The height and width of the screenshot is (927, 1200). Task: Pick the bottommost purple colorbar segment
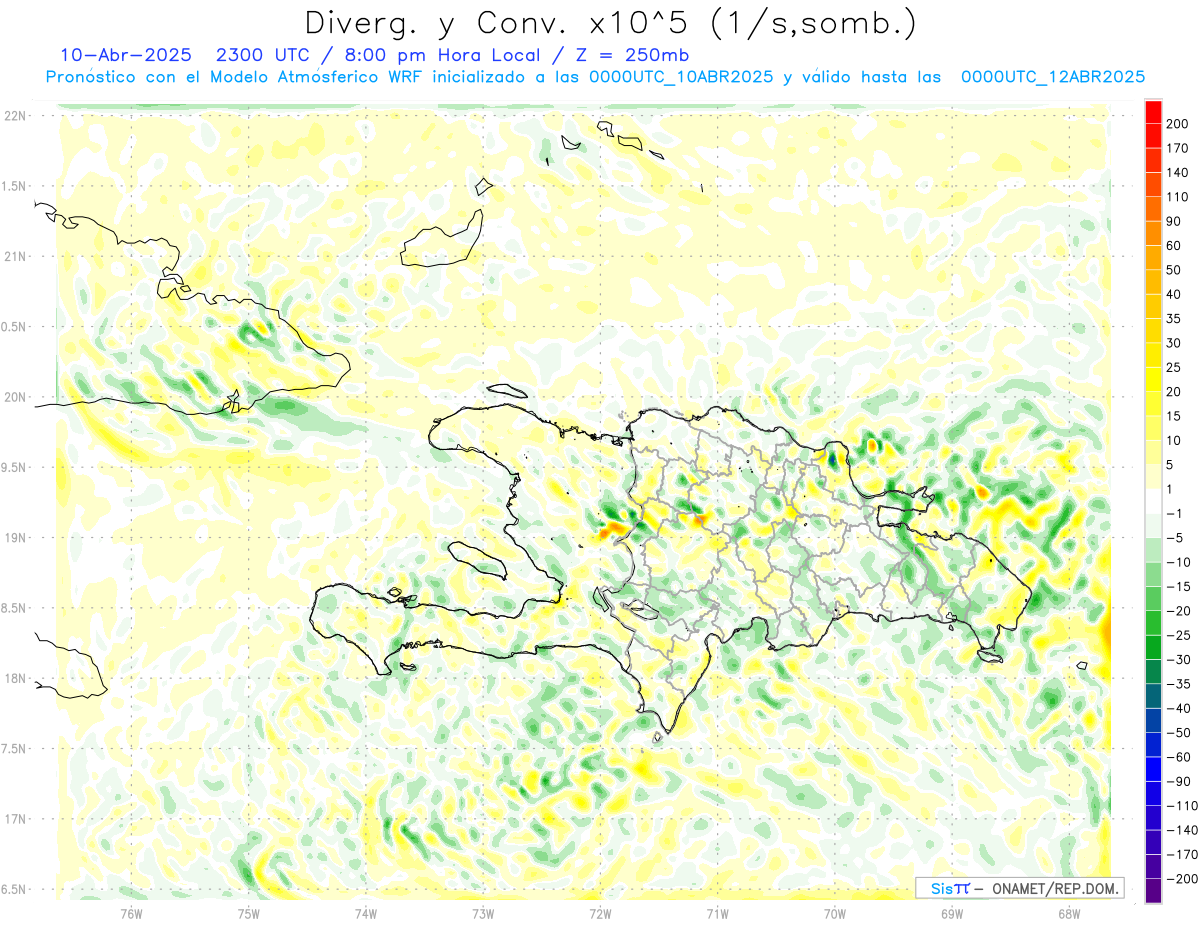click(x=1153, y=891)
